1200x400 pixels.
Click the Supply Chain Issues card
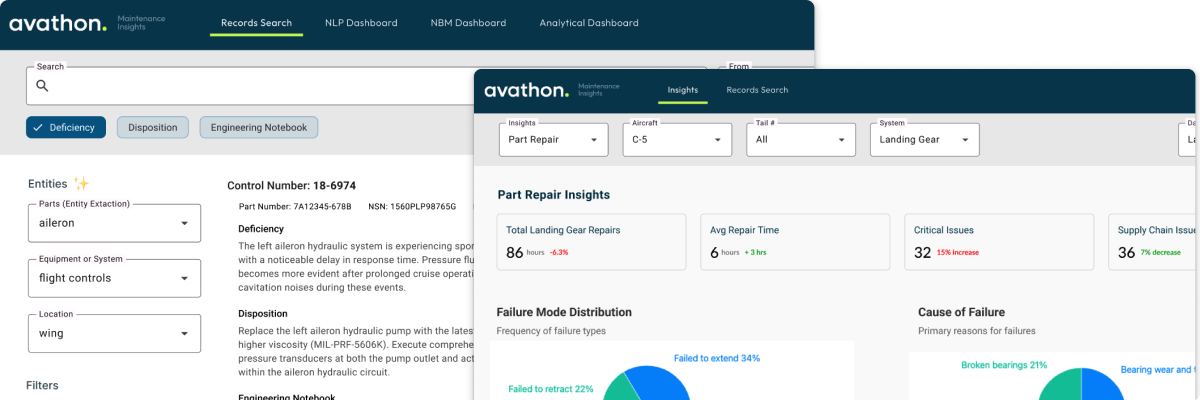coord(1153,241)
